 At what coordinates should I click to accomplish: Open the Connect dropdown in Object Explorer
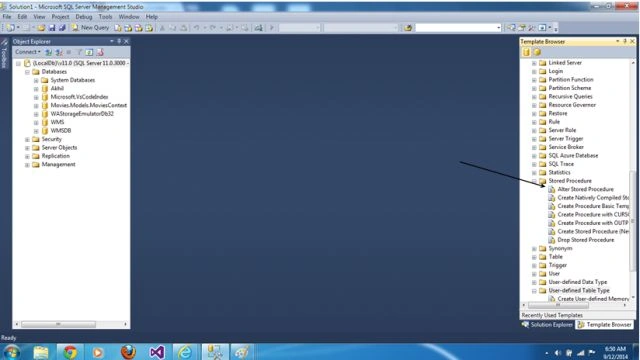pos(28,52)
